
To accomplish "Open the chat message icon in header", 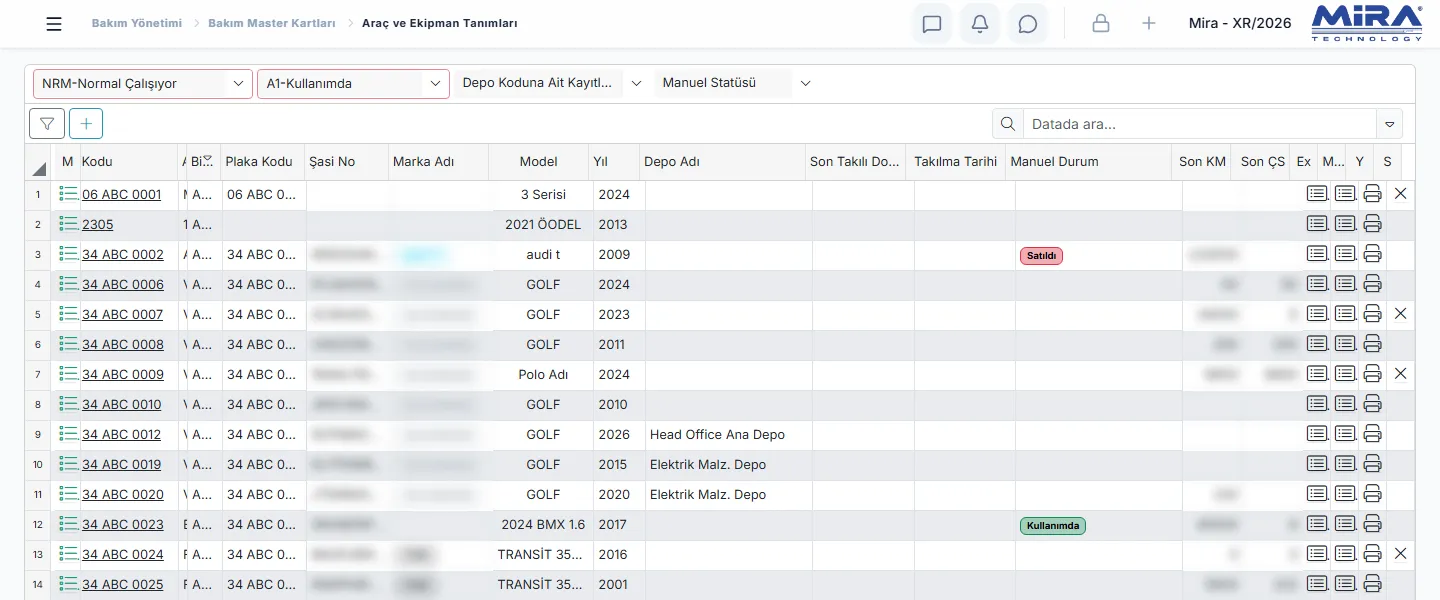I will coord(932,24).
